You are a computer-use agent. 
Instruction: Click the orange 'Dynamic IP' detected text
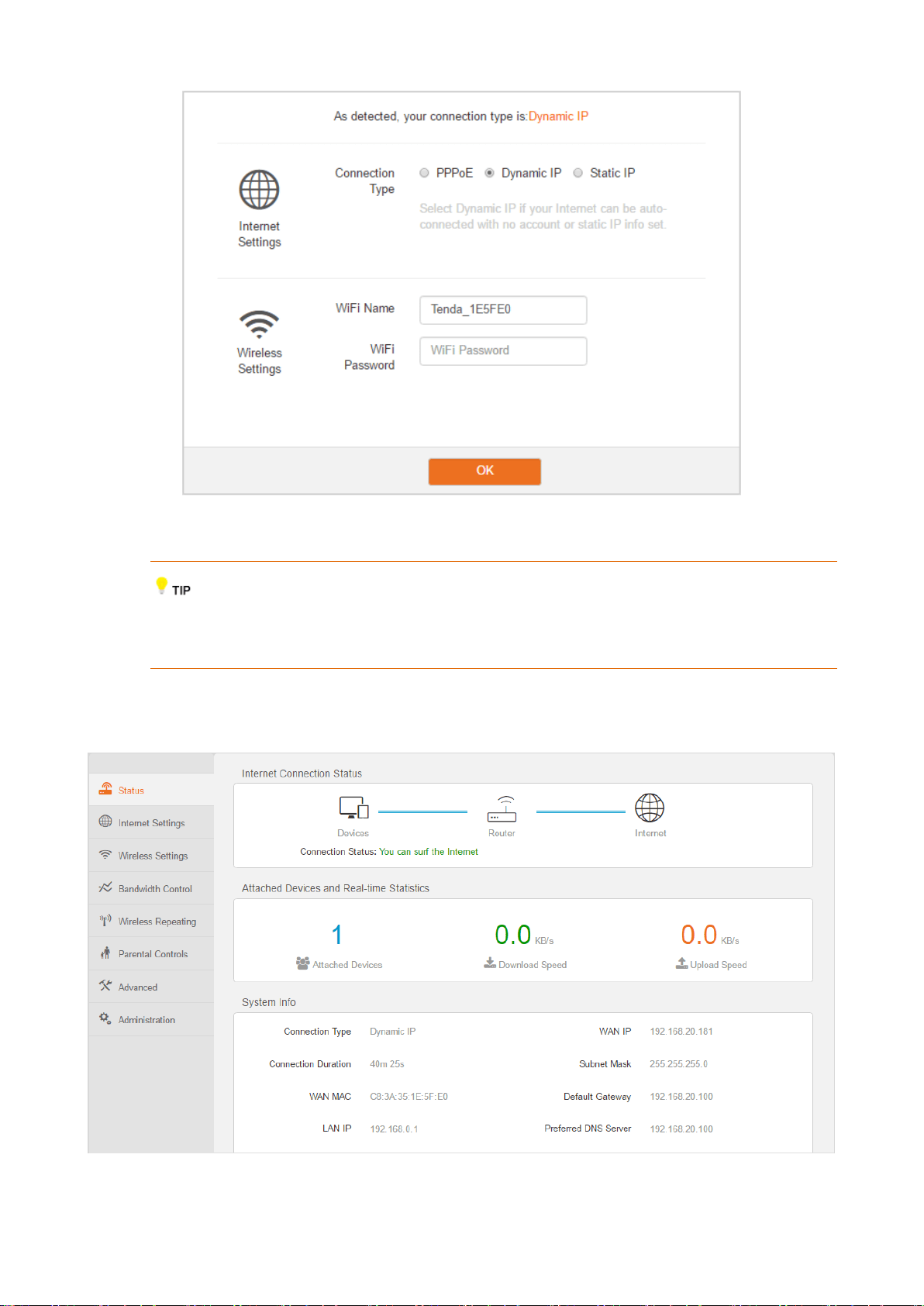558,116
